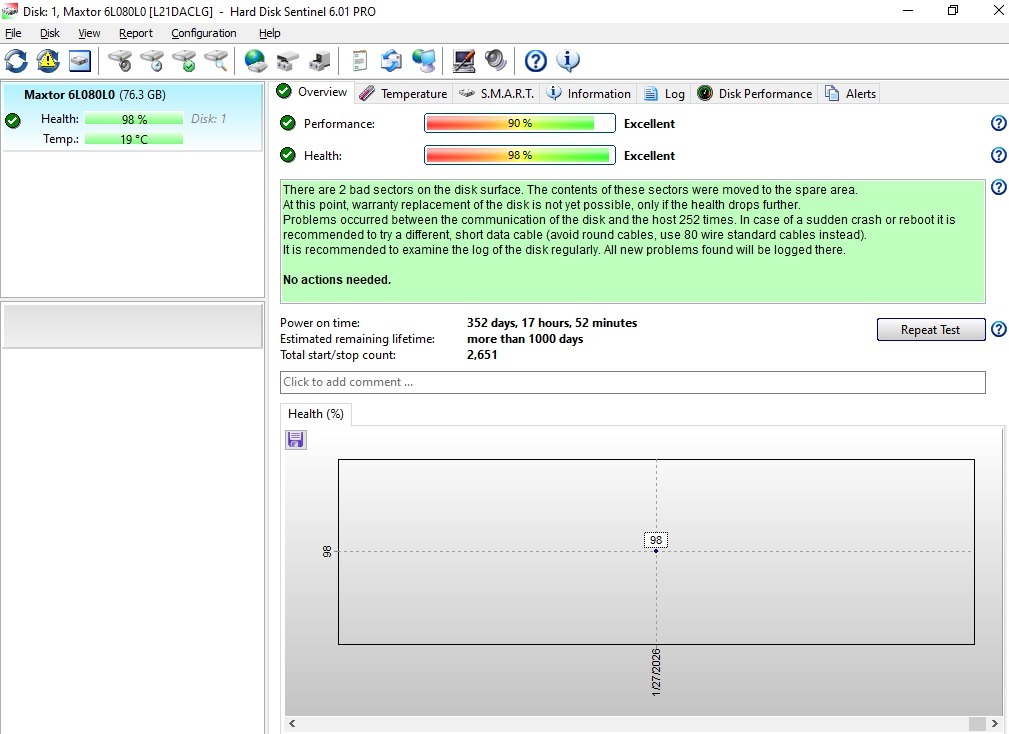The image size is (1009, 734).
Task: Click the disk with magnifying glass icon
Action: click(x=216, y=61)
